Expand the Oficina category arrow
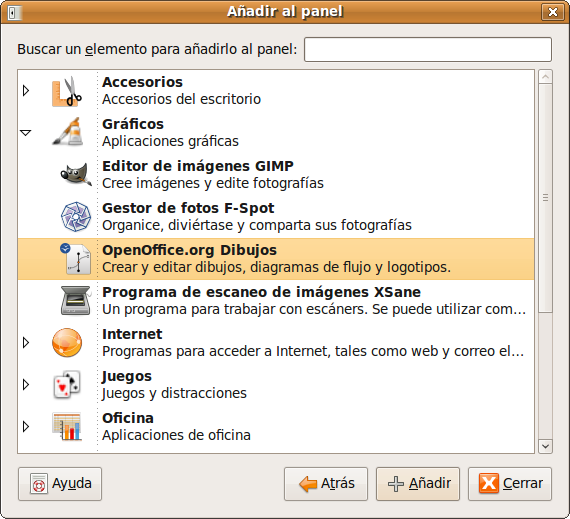570x519 pixels. [26, 426]
